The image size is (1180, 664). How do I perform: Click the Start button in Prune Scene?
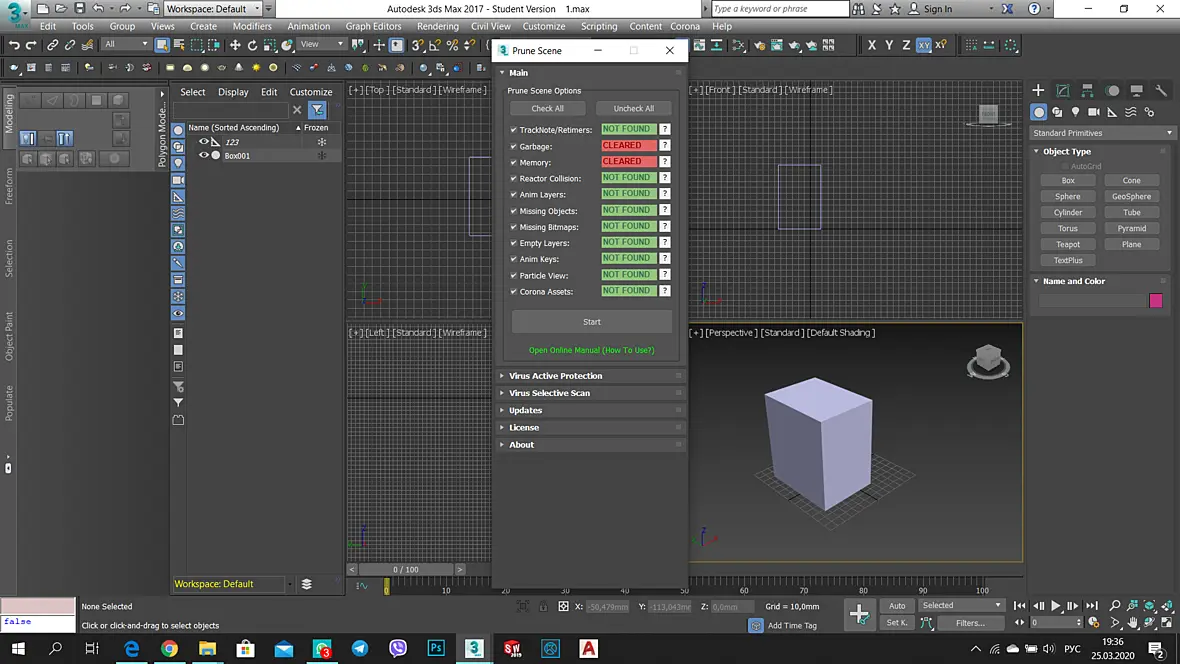tap(592, 321)
